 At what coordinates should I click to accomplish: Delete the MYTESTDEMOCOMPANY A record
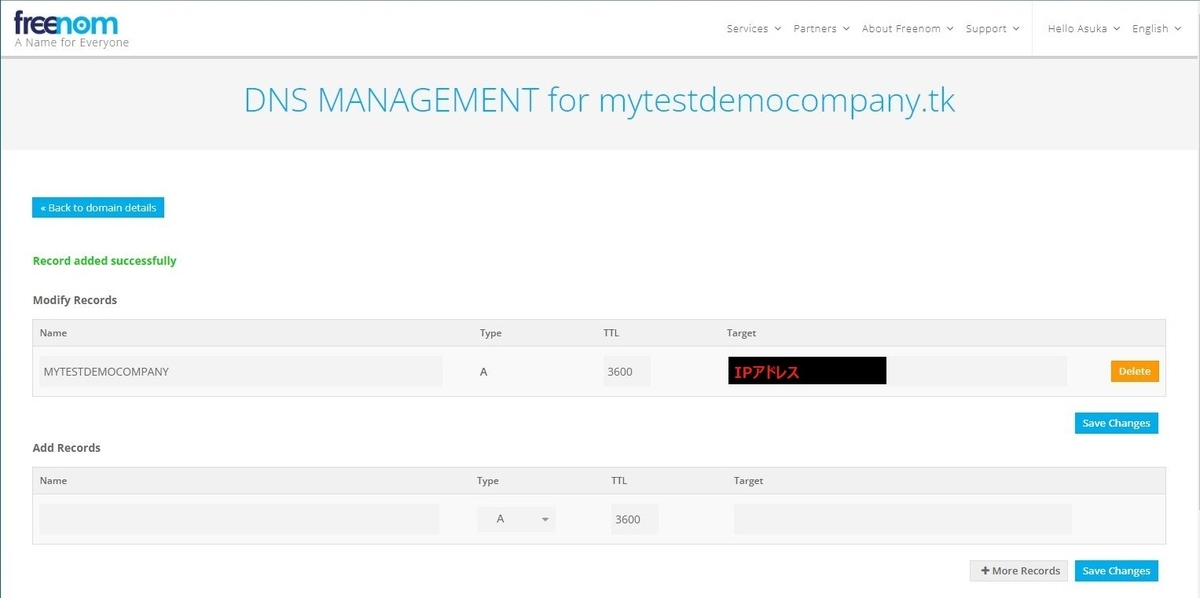coord(1134,371)
